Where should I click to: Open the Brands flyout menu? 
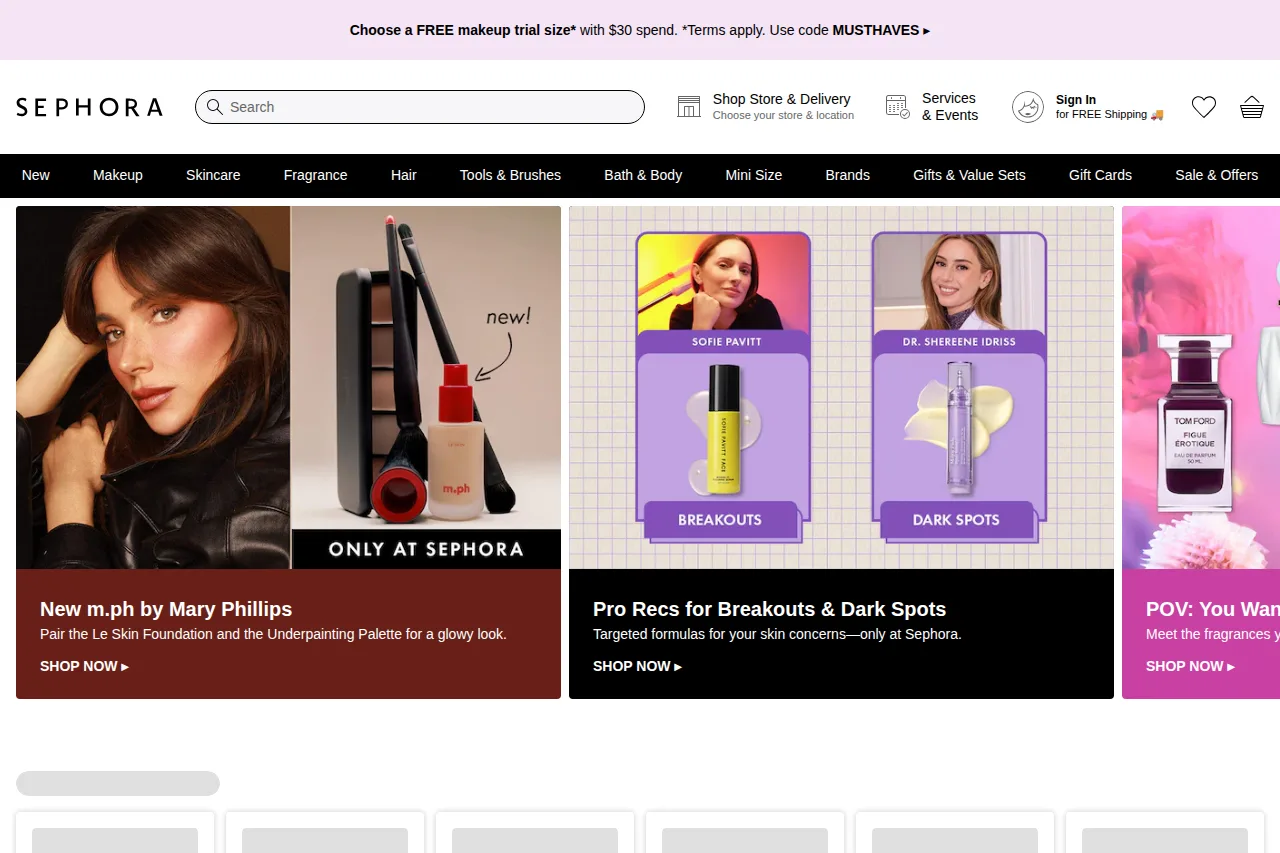(847, 175)
